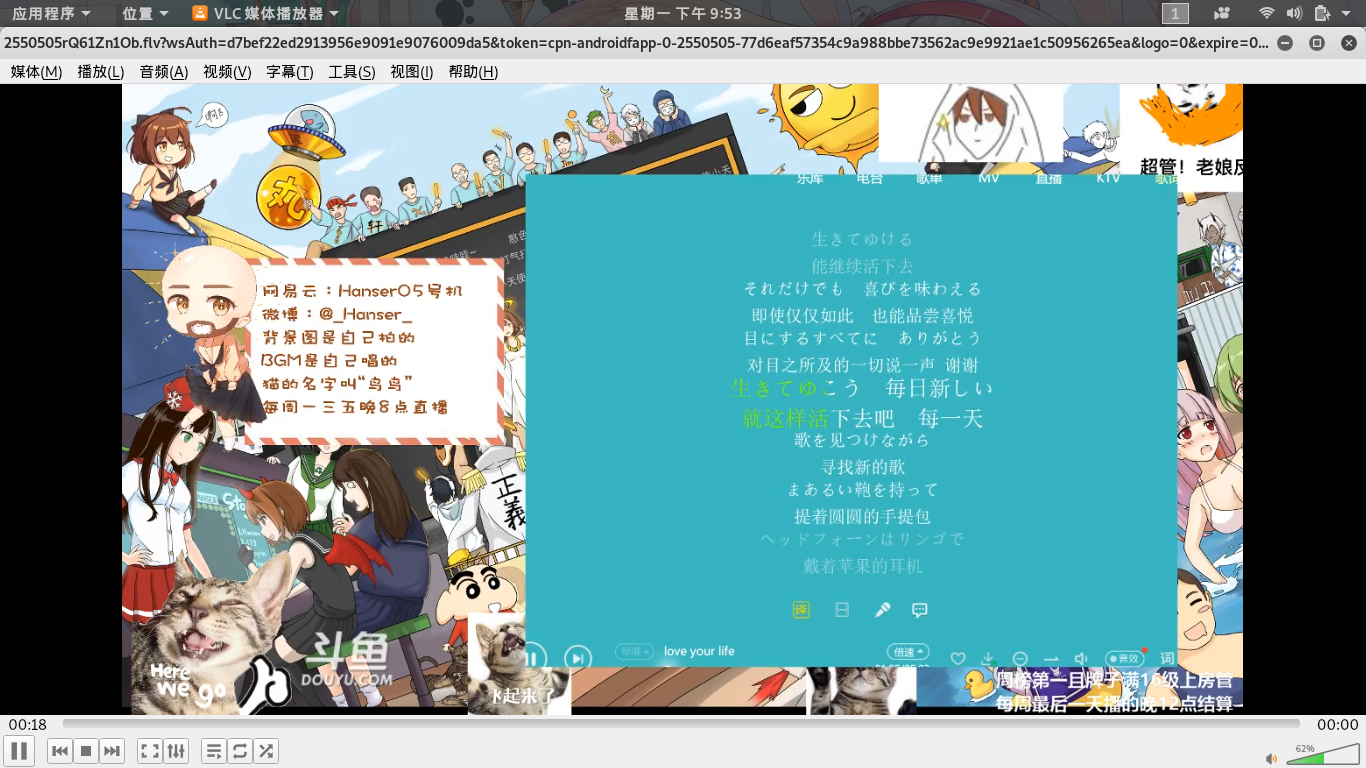The width and height of the screenshot is (1366, 768).
Task: Toggle loop repeat mode
Action: click(x=240, y=750)
